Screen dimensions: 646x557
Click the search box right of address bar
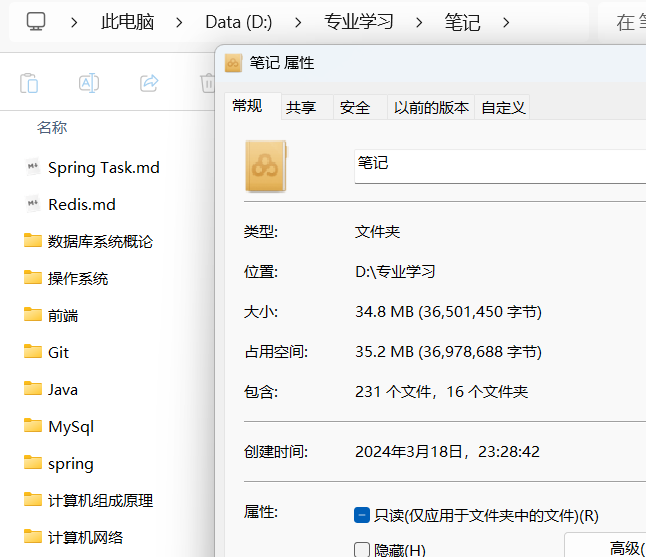pos(623,22)
